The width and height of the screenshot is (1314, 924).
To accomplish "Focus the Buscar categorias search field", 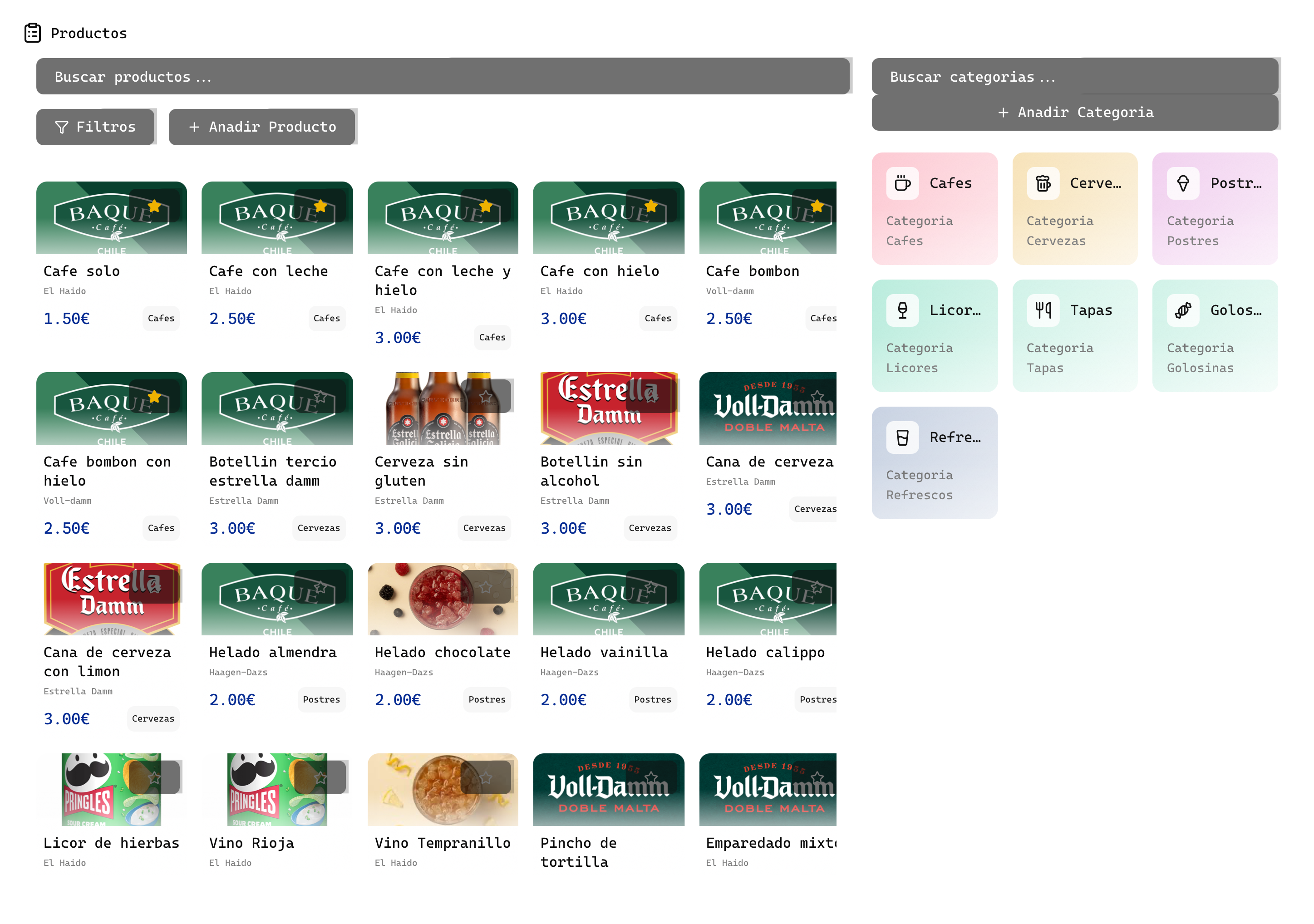I will click(1075, 77).
